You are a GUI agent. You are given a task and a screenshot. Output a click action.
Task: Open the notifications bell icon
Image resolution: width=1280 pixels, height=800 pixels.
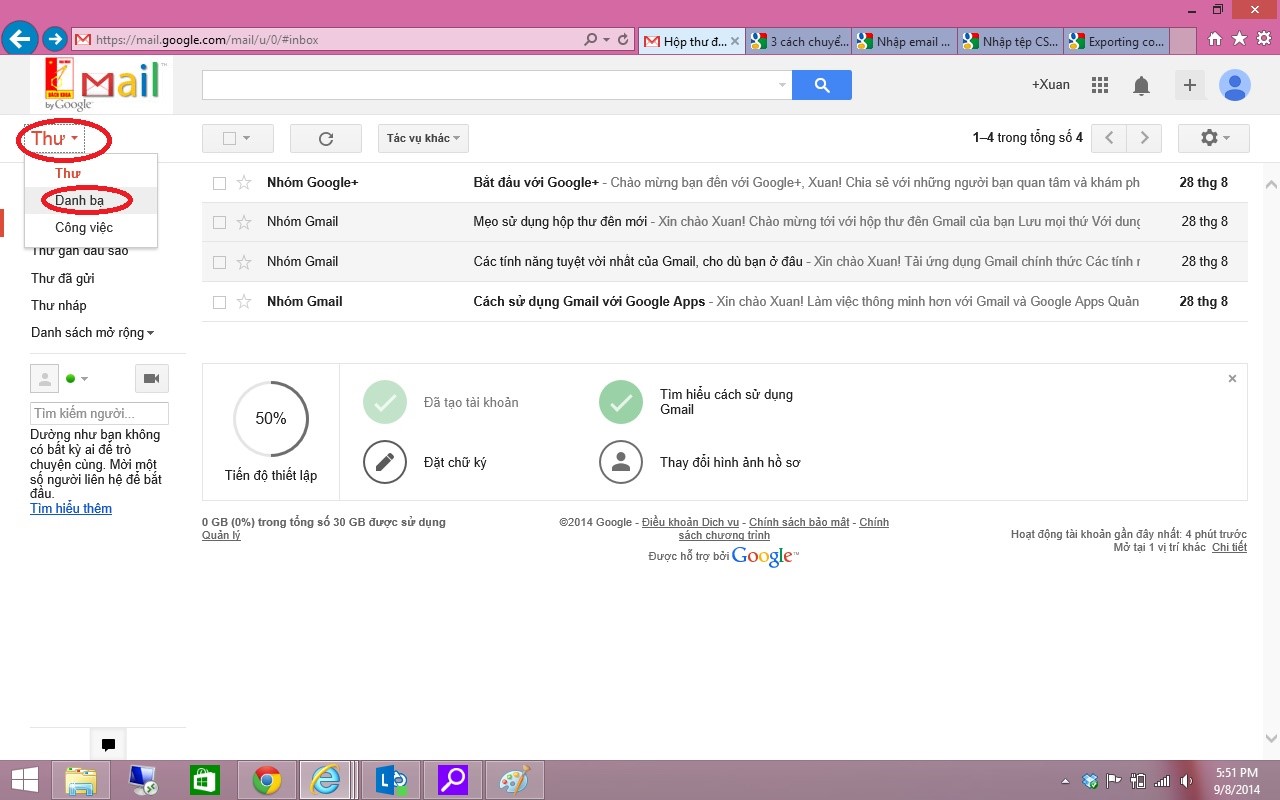tap(1141, 86)
